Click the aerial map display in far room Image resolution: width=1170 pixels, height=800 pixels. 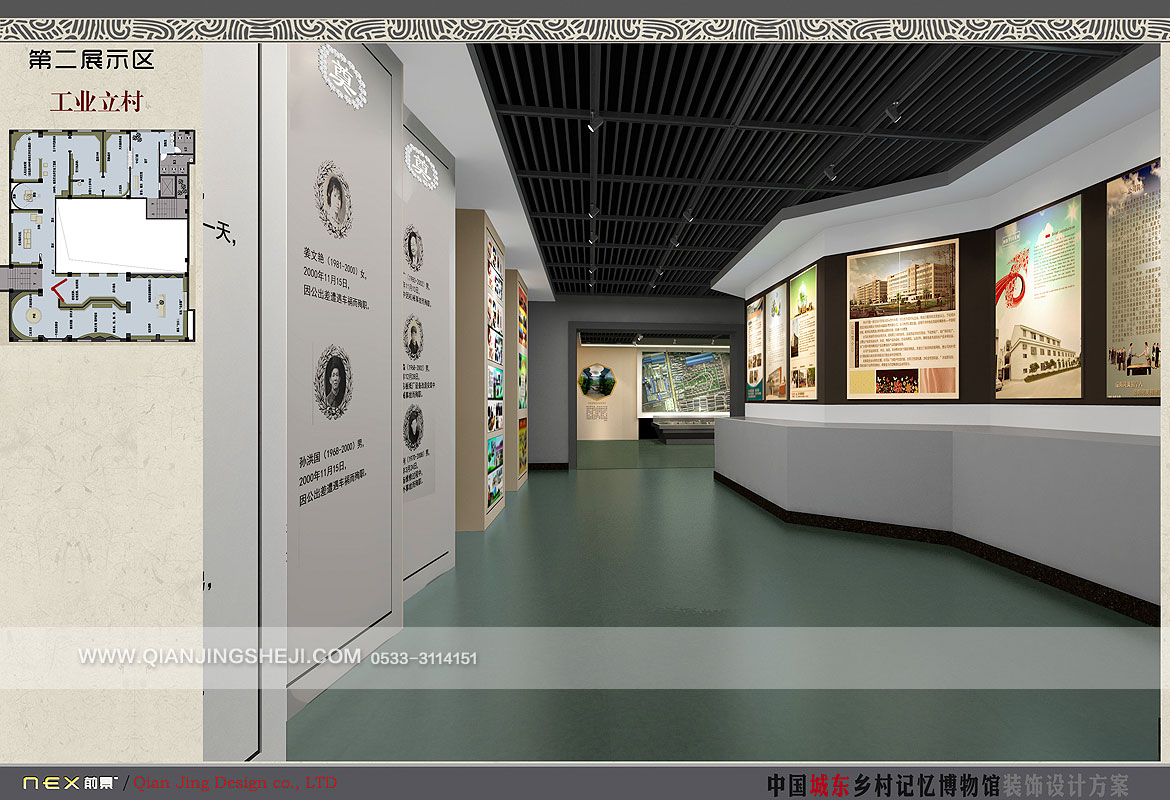[x=685, y=381]
